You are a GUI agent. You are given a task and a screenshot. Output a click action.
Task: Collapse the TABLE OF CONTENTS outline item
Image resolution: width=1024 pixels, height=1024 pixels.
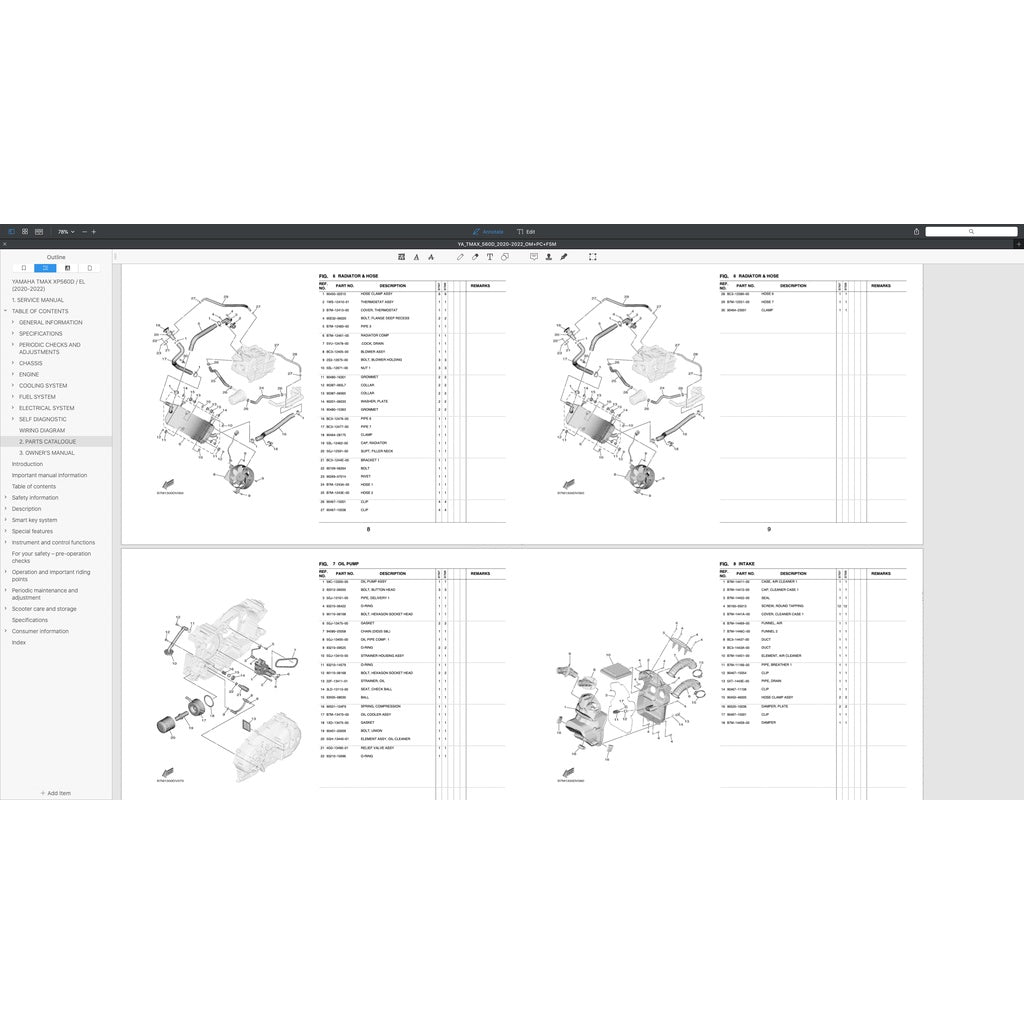pyautogui.click(x=5, y=311)
